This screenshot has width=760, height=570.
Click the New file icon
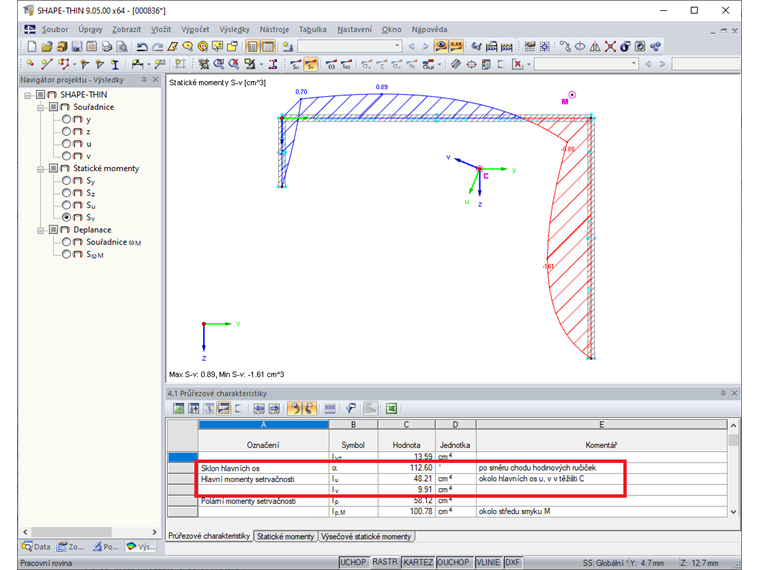tap(32, 47)
